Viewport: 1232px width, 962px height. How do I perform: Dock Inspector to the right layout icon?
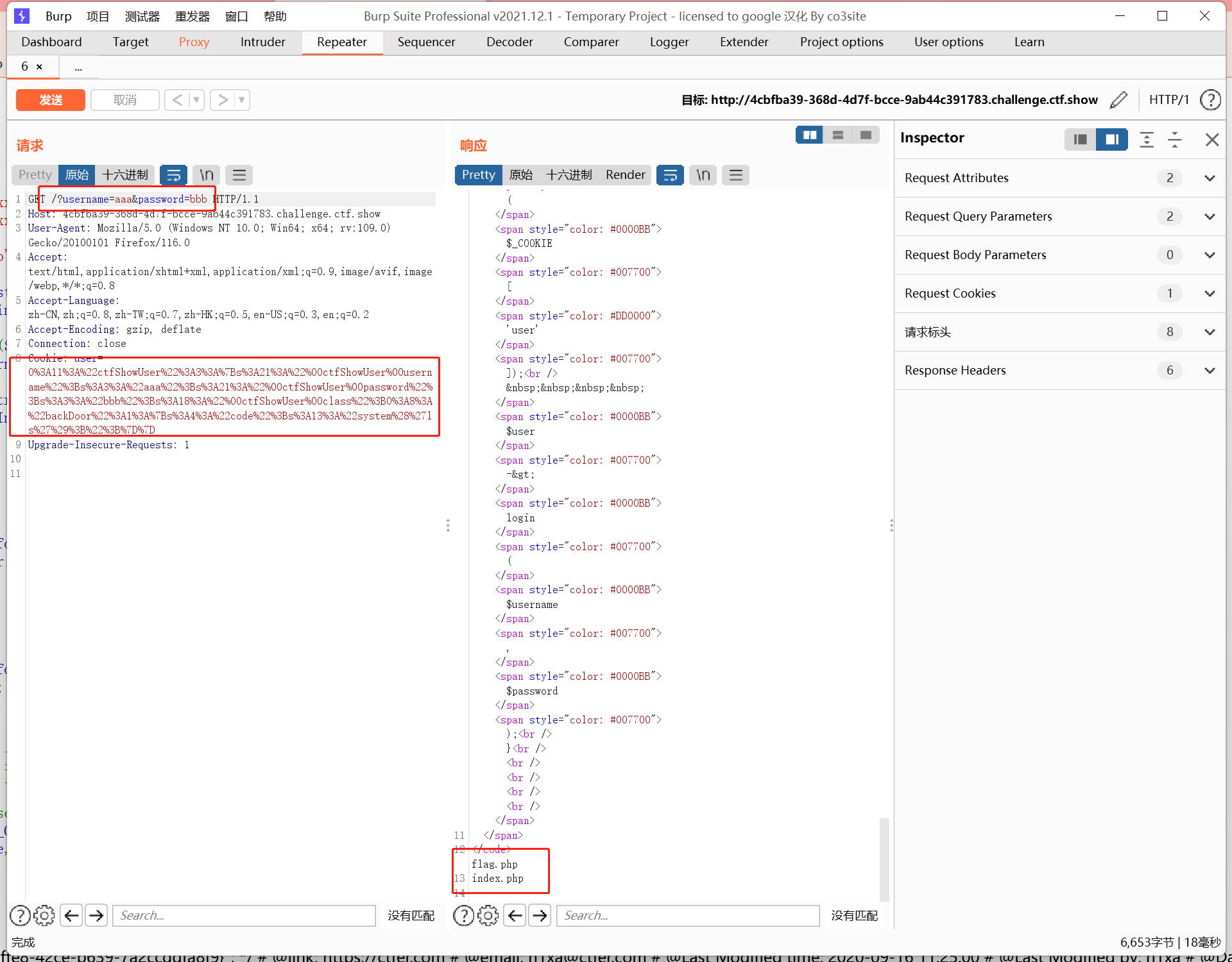(x=1112, y=139)
